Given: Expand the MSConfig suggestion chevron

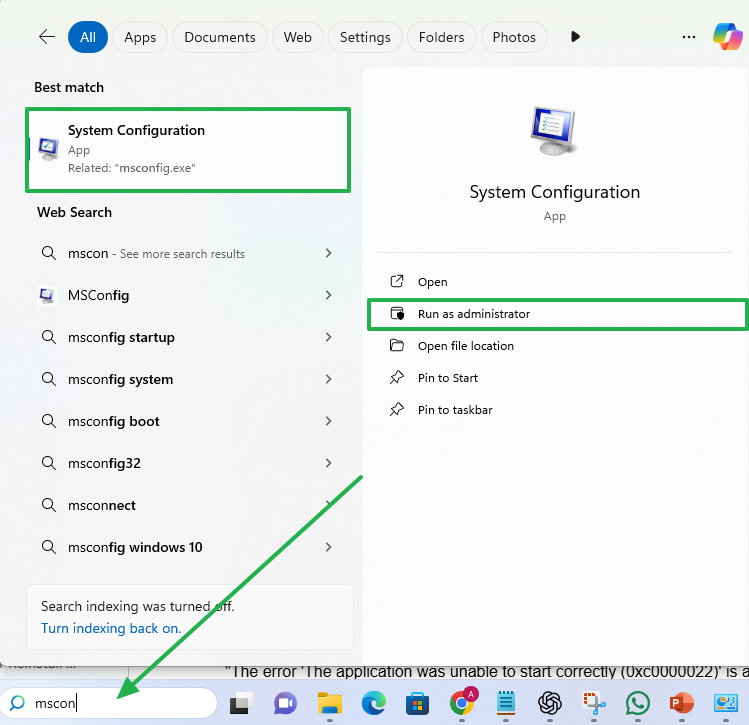Looking at the screenshot, I should pos(328,295).
